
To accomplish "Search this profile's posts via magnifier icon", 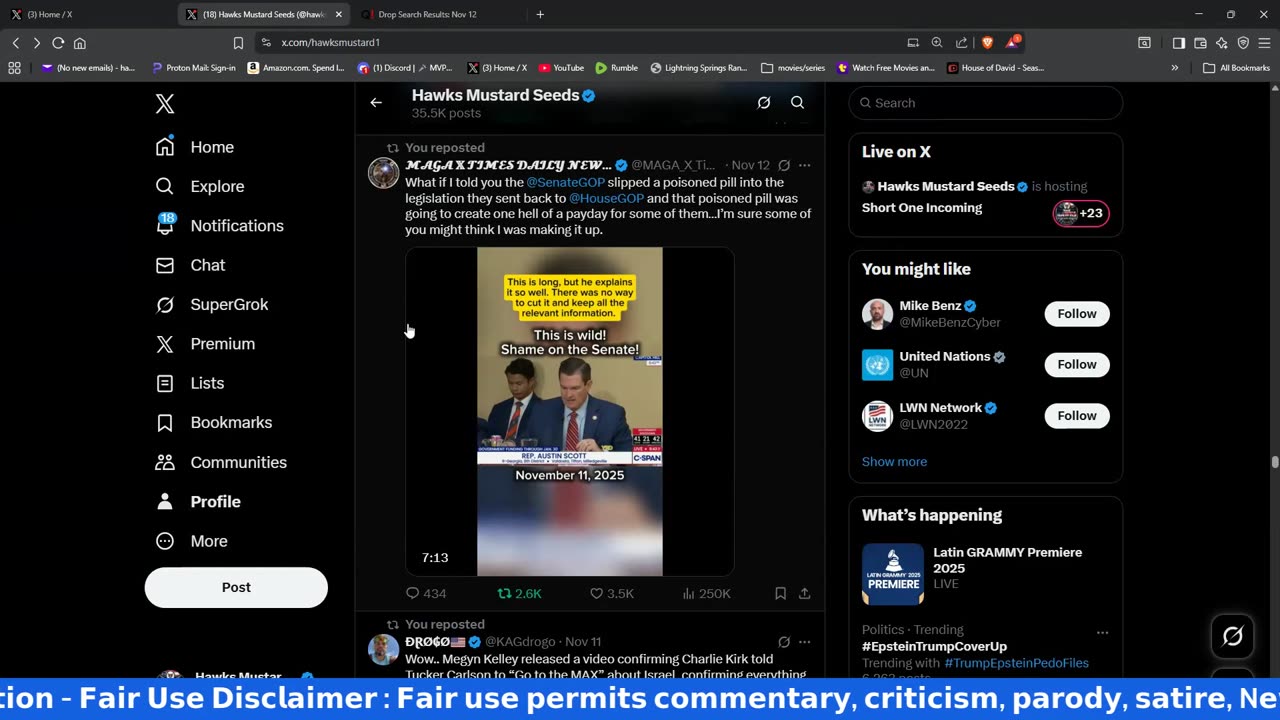I will tap(797, 102).
